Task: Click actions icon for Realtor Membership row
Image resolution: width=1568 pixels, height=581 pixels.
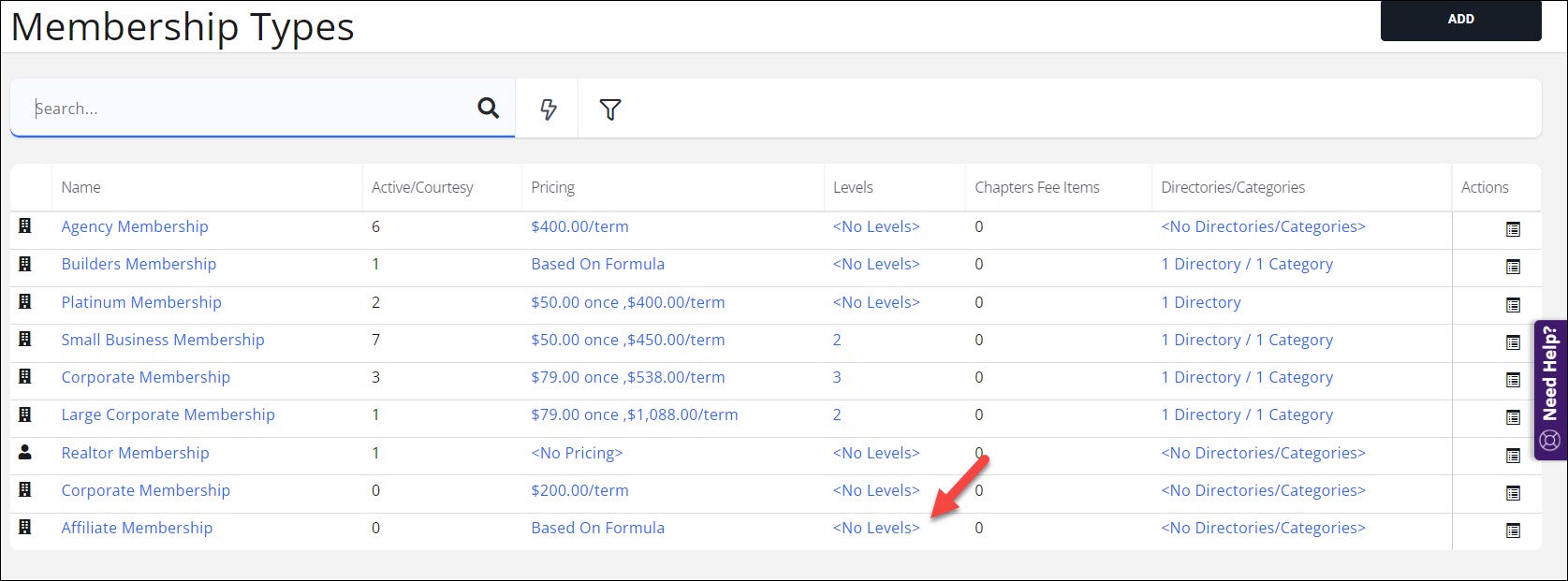Action: (x=1513, y=456)
